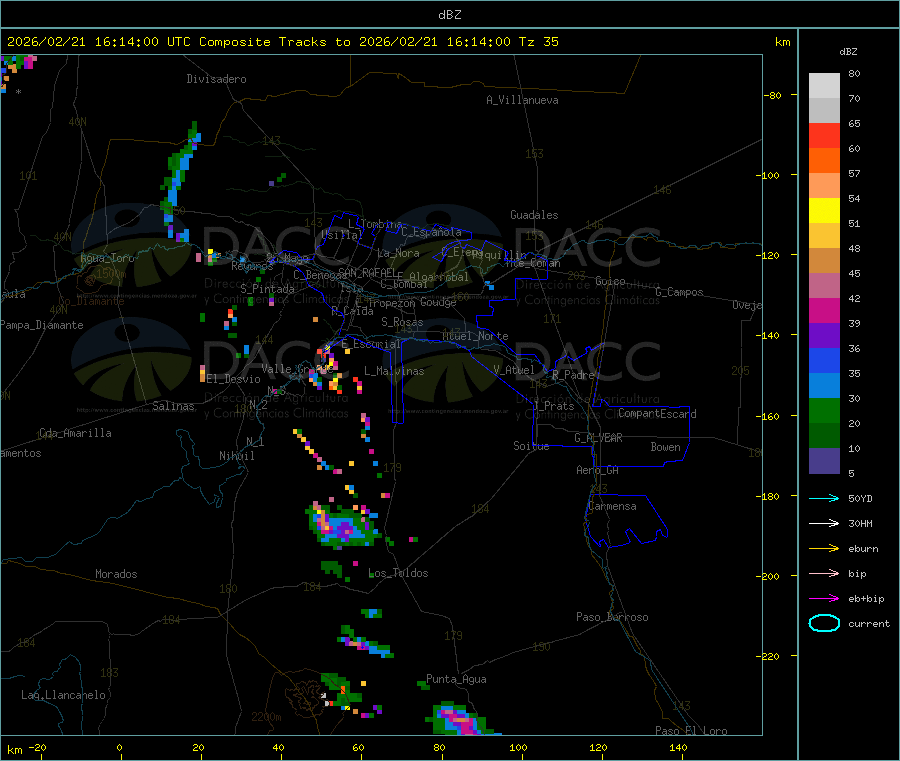Pick the bright yellow 51-54 dBZ legend band
This screenshot has width=900, height=761.
click(x=824, y=211)
